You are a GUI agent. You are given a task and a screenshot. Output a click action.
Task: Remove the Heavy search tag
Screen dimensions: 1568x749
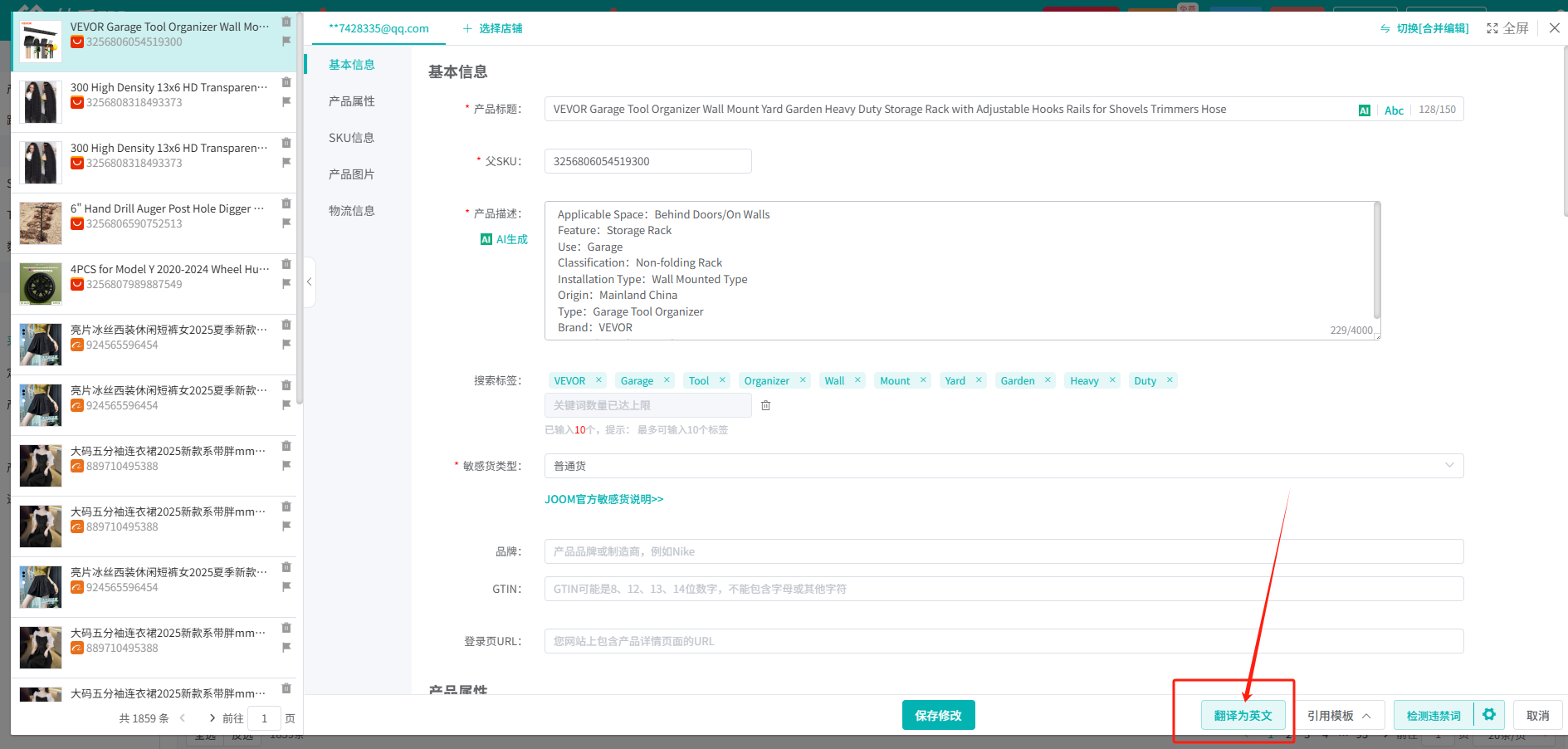[1112, 379]
